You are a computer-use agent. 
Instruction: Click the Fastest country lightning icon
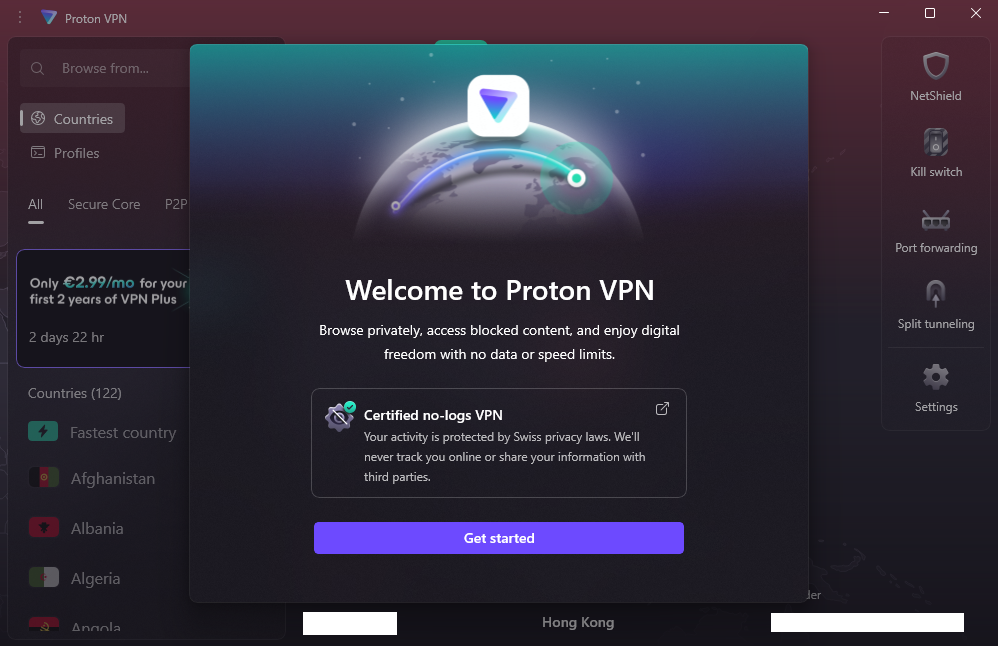pos(43,432)
